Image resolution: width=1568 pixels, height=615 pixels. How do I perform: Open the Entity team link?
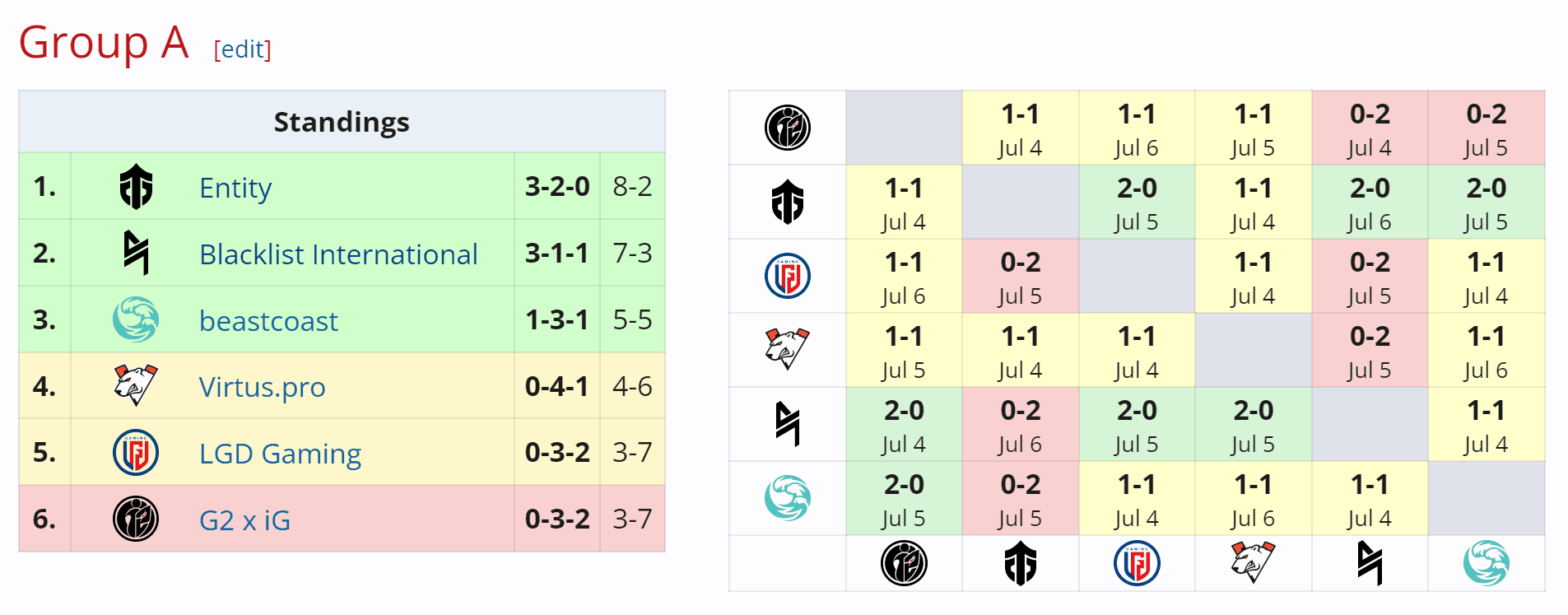(x=235, y=188)
